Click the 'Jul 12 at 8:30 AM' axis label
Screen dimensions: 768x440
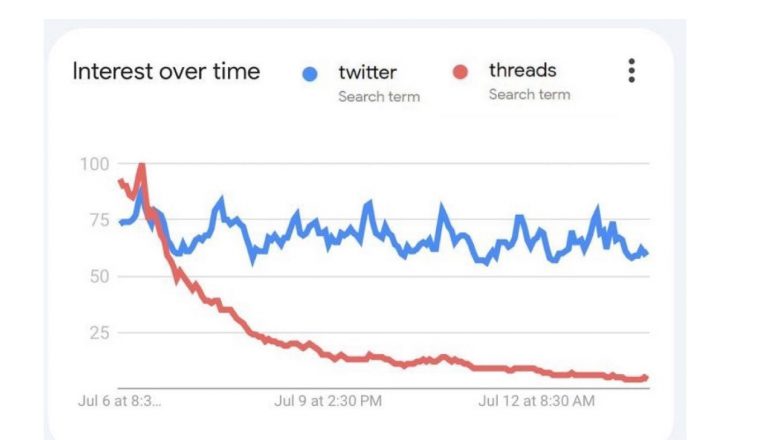[537, 401]
